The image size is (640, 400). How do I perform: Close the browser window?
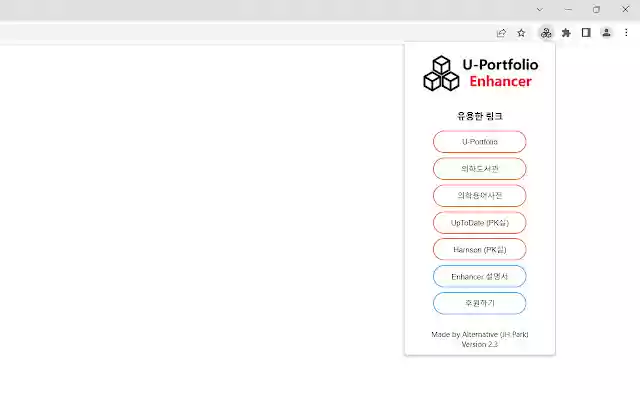tap(625, 9)
